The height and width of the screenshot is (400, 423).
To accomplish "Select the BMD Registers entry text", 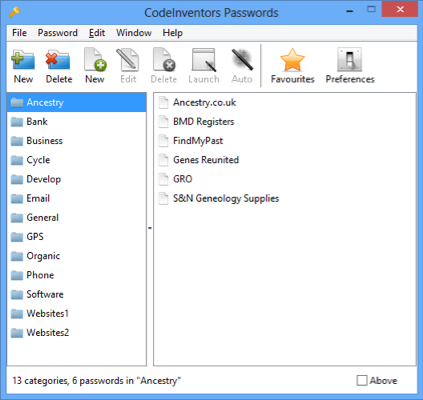I will 203,122.
